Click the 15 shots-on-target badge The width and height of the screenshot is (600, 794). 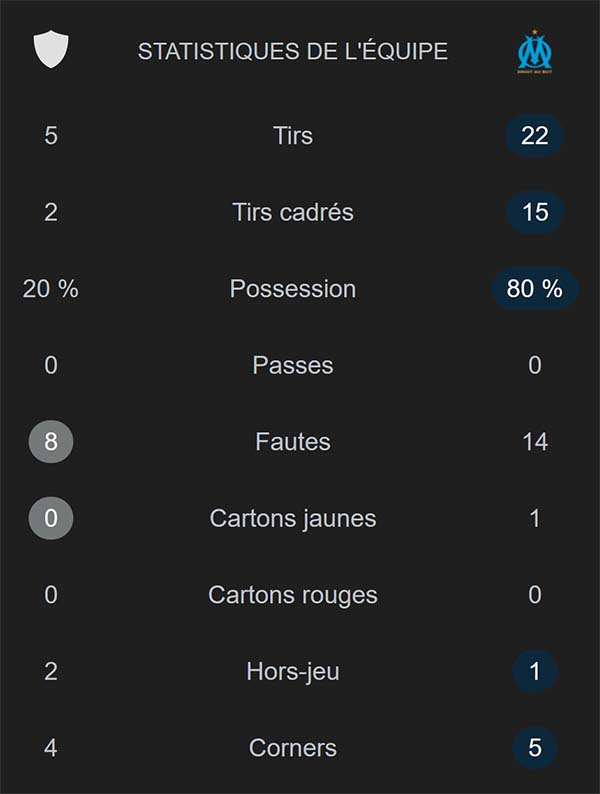[535, 212]
